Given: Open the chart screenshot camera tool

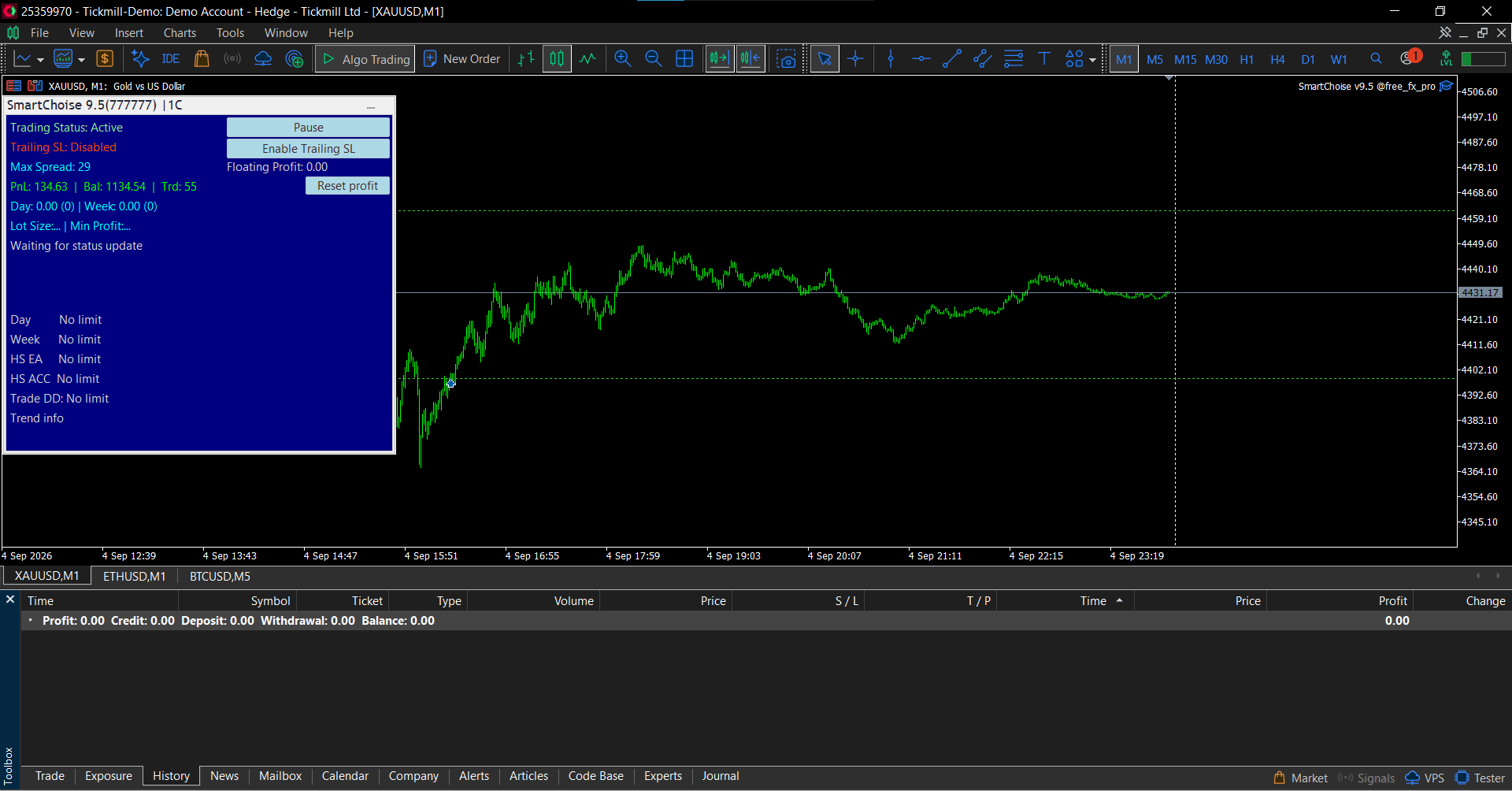Looking at the screenshot, I should tap(786, 59).
